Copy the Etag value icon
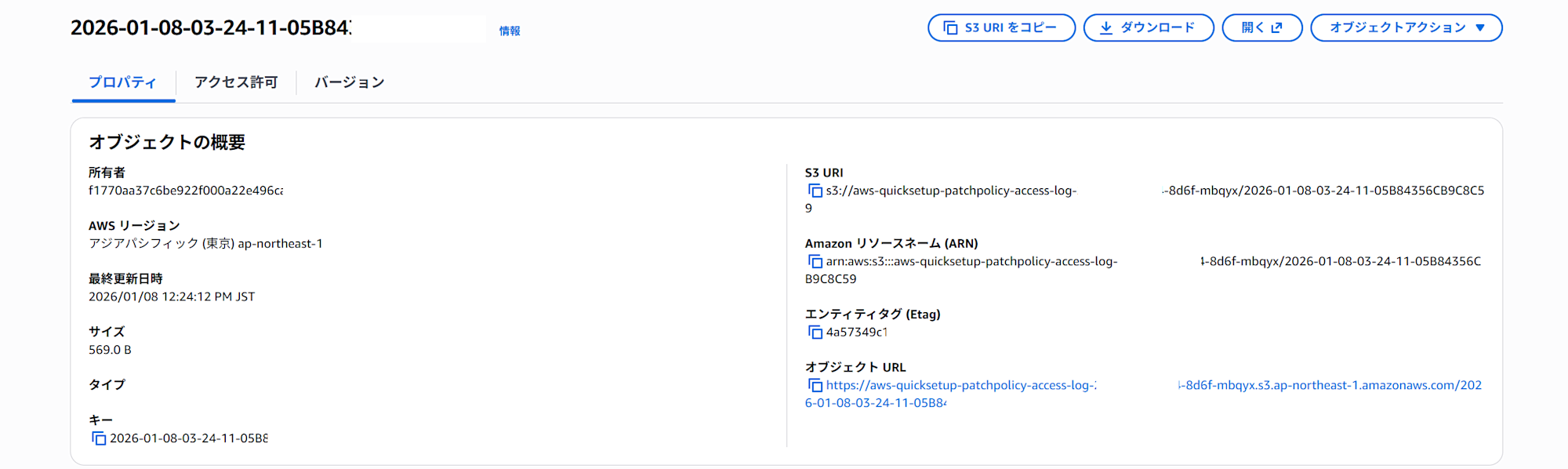The height and width of the screenshot is (469, 1568). [x=815, y=332]
